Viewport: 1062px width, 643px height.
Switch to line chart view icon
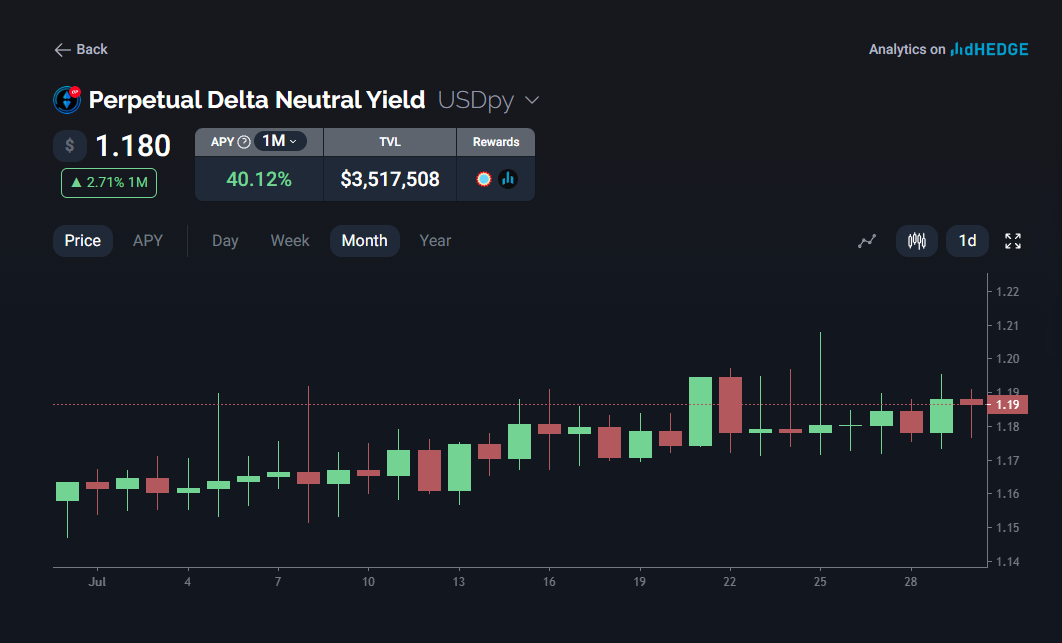(867, 241)
